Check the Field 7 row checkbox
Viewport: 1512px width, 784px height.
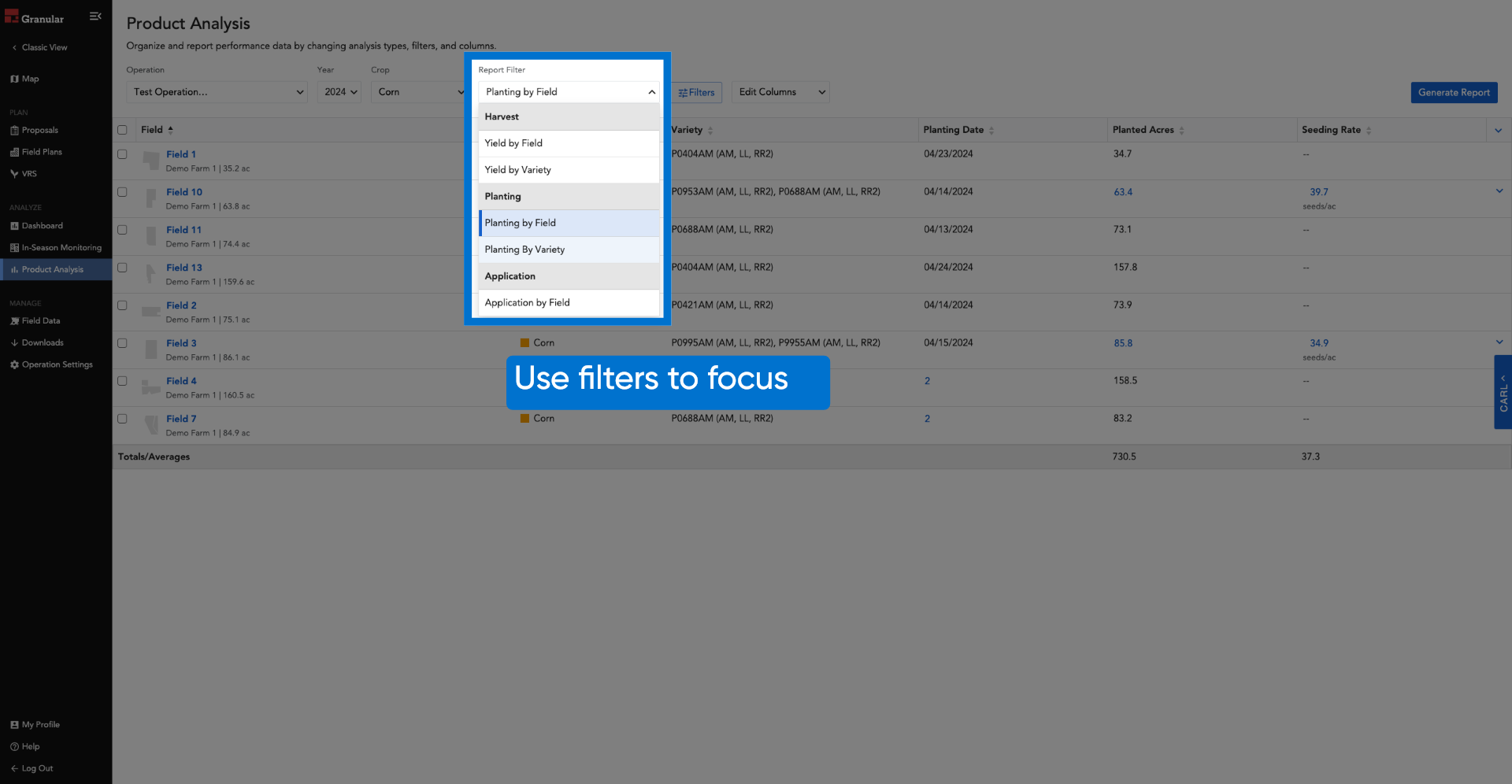click(x=122, y=419)
